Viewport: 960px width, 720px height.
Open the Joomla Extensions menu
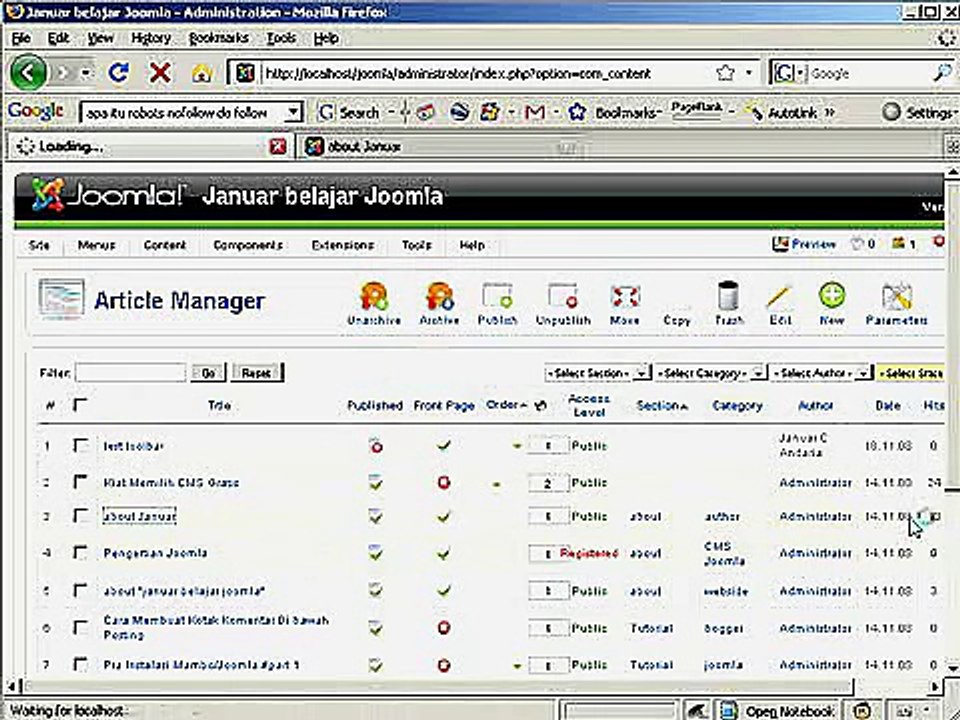(x=342, y=245)
